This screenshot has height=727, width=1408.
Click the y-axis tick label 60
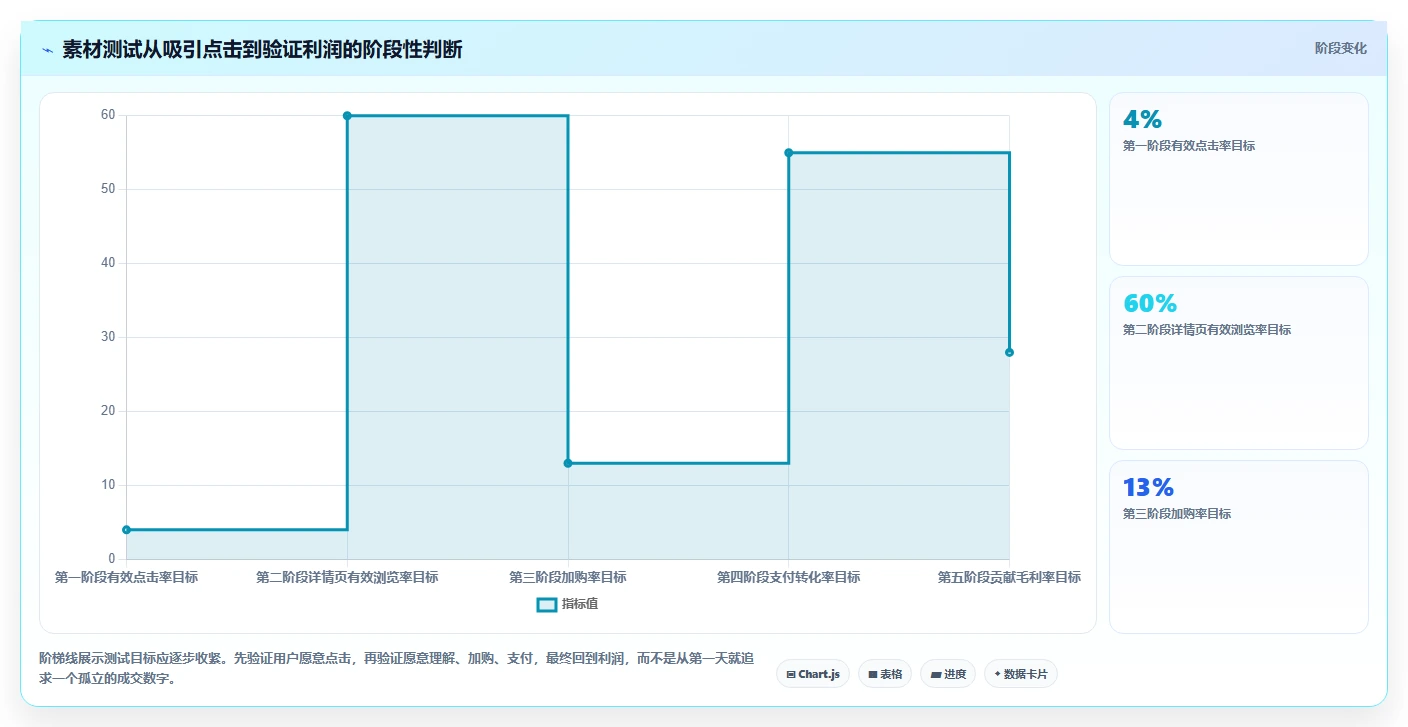108,116
